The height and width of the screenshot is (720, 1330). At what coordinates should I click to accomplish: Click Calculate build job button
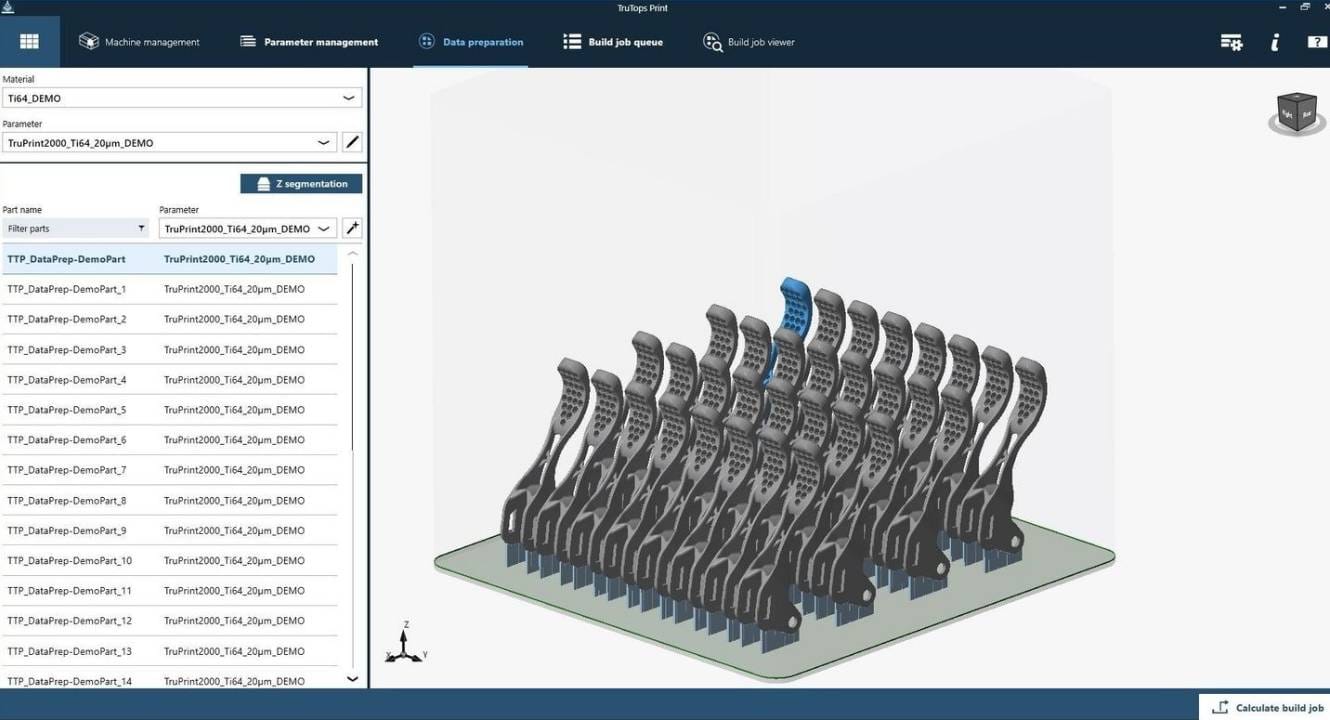pos(1266,708)
